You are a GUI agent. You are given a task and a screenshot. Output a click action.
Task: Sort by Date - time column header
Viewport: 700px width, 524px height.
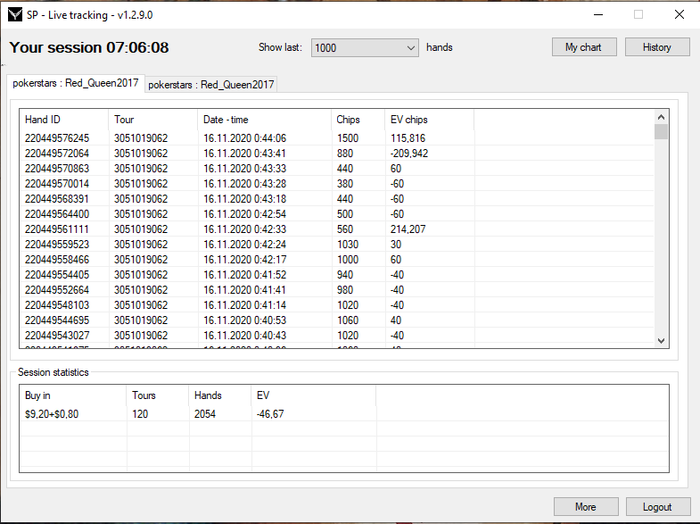coord(265,120)
